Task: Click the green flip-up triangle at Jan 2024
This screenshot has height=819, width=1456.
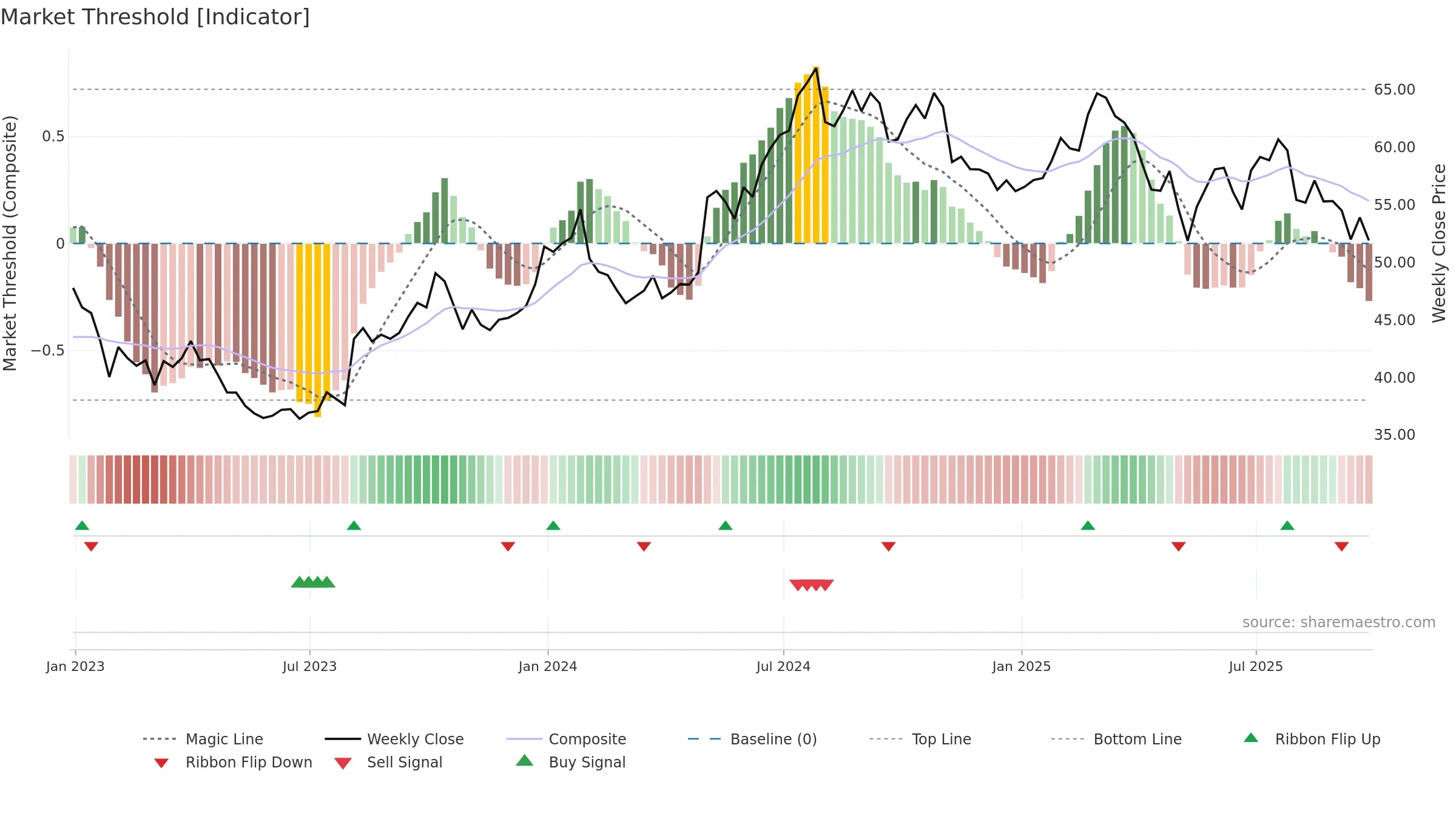Action: (553, 525)
